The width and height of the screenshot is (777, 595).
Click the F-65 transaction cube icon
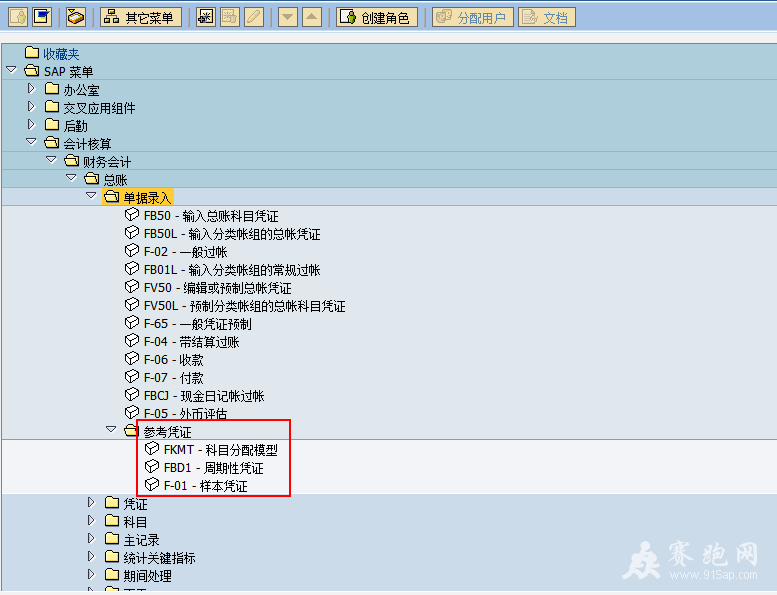click(132, 323)
